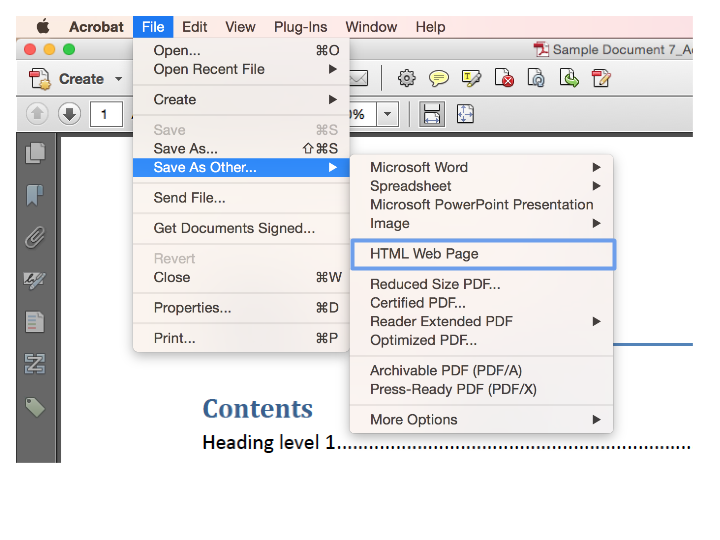Viewport: 720px width, 540px height.
Task: Click the page-with-magnifier icon in toolbar
Action: click(x=536, y=78)
